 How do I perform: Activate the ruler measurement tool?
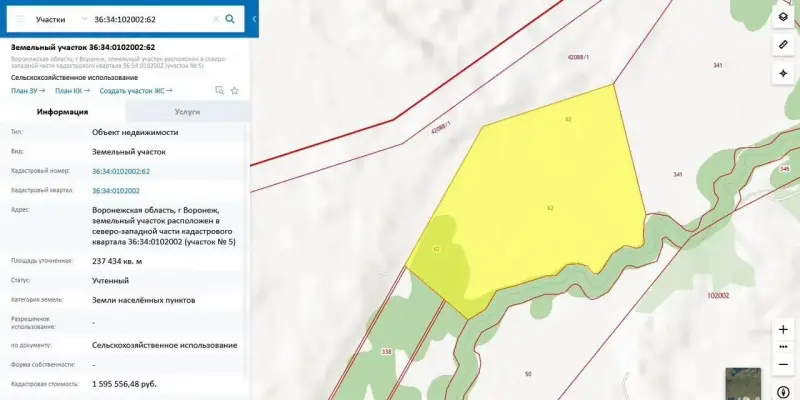click(783, 45)
